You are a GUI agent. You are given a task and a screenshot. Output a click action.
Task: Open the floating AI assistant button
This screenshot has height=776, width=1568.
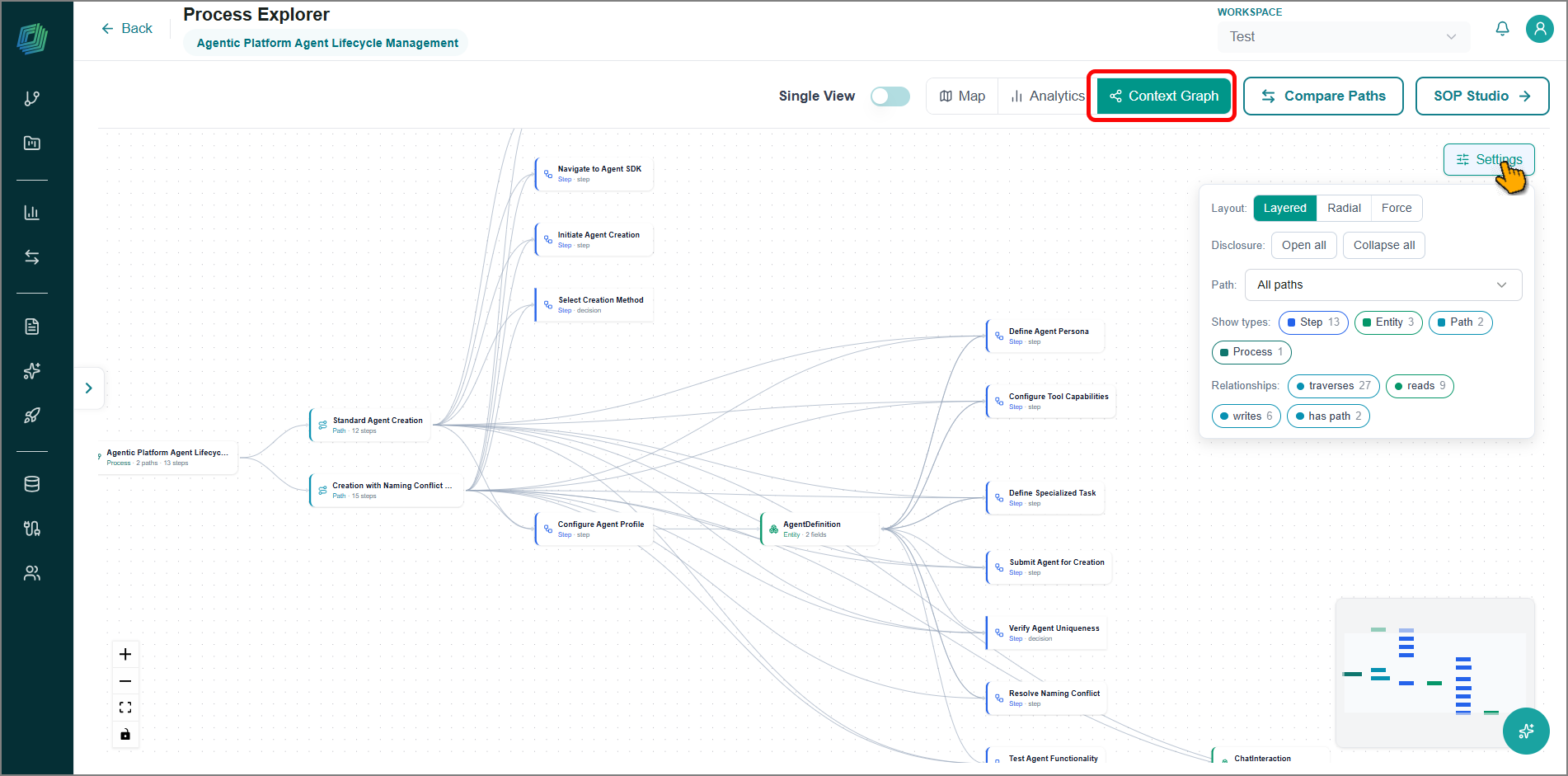coord(1526,731)
